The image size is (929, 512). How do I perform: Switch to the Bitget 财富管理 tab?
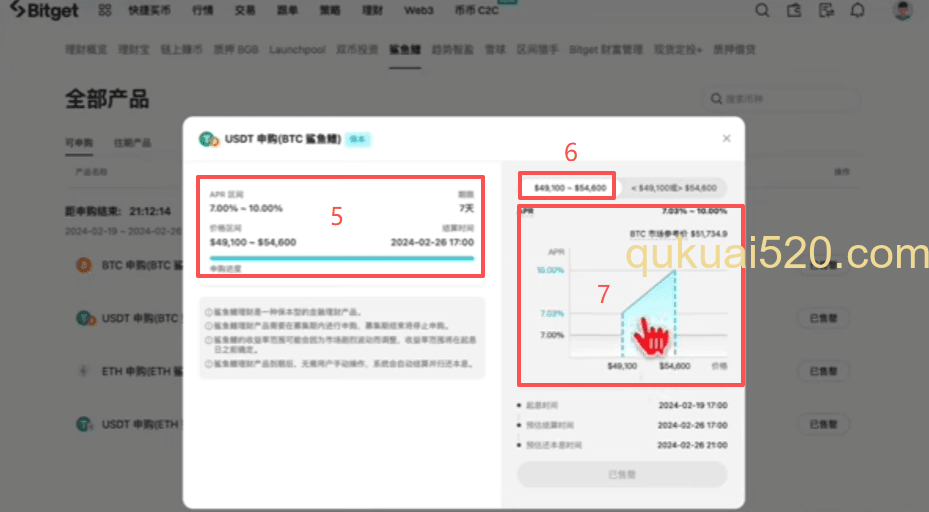pyautogui.click(x=606, y=50)
